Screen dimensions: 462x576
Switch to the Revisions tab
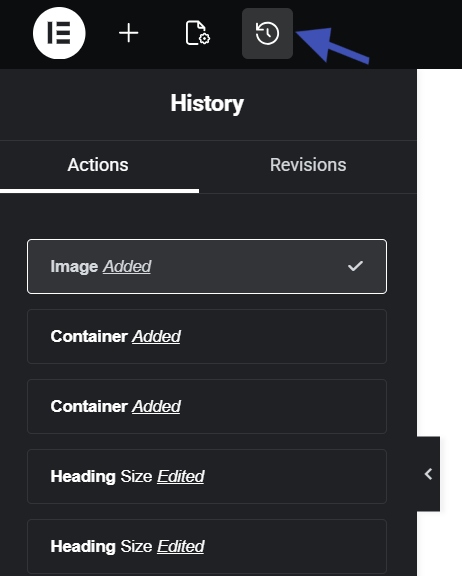(x=308, y=165)
